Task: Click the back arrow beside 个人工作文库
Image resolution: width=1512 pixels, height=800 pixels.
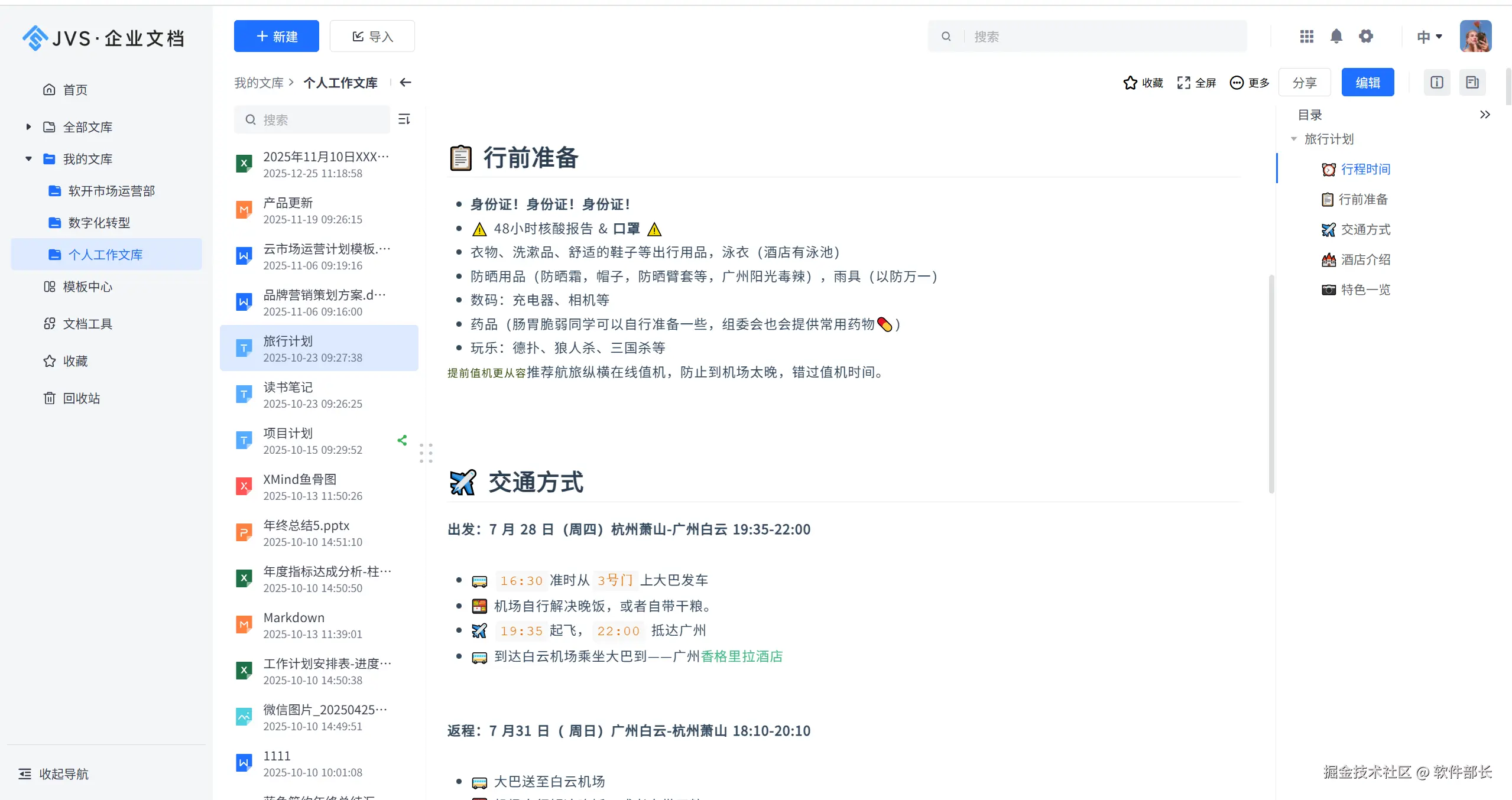Action: 405,83
